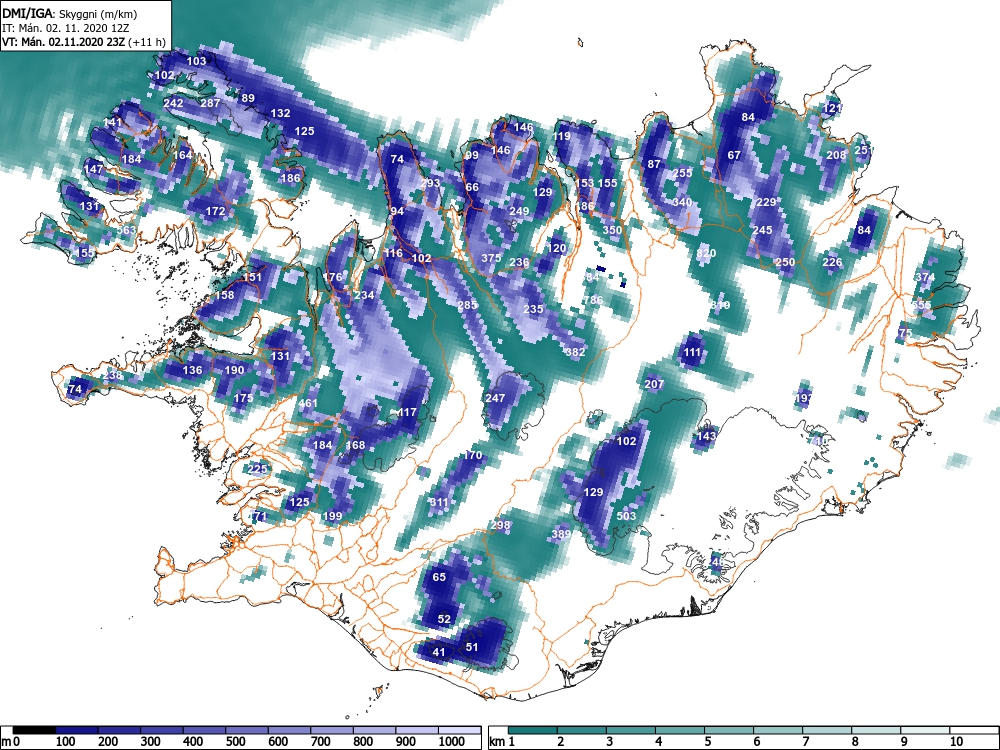The height and width of the screenshot is (750, 1000).
Task: Click the visibility value '382'
Action: click(575, 351)
